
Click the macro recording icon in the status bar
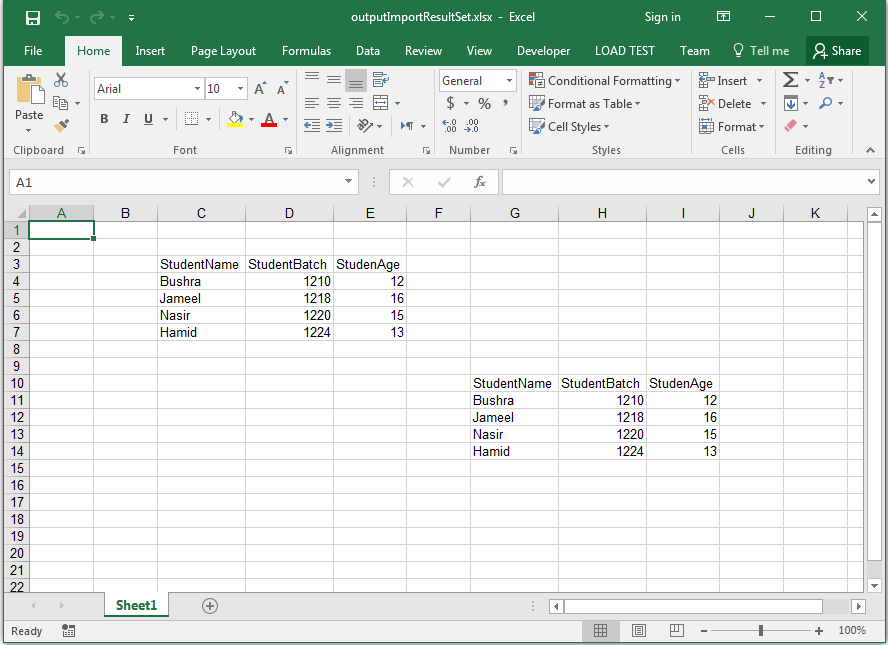pos(69,631)
